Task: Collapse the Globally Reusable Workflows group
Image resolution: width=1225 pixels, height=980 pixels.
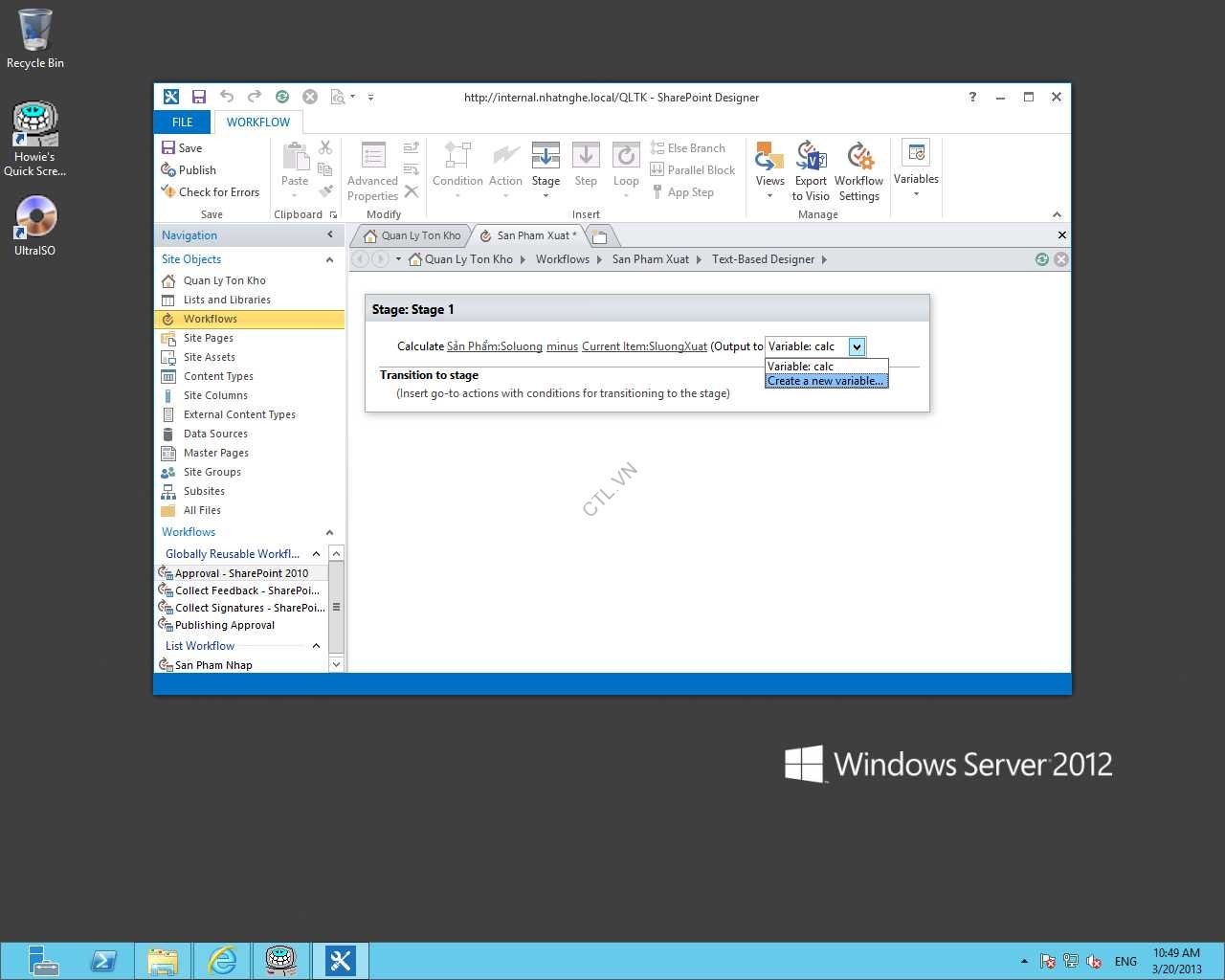Action: click(316, 554)
